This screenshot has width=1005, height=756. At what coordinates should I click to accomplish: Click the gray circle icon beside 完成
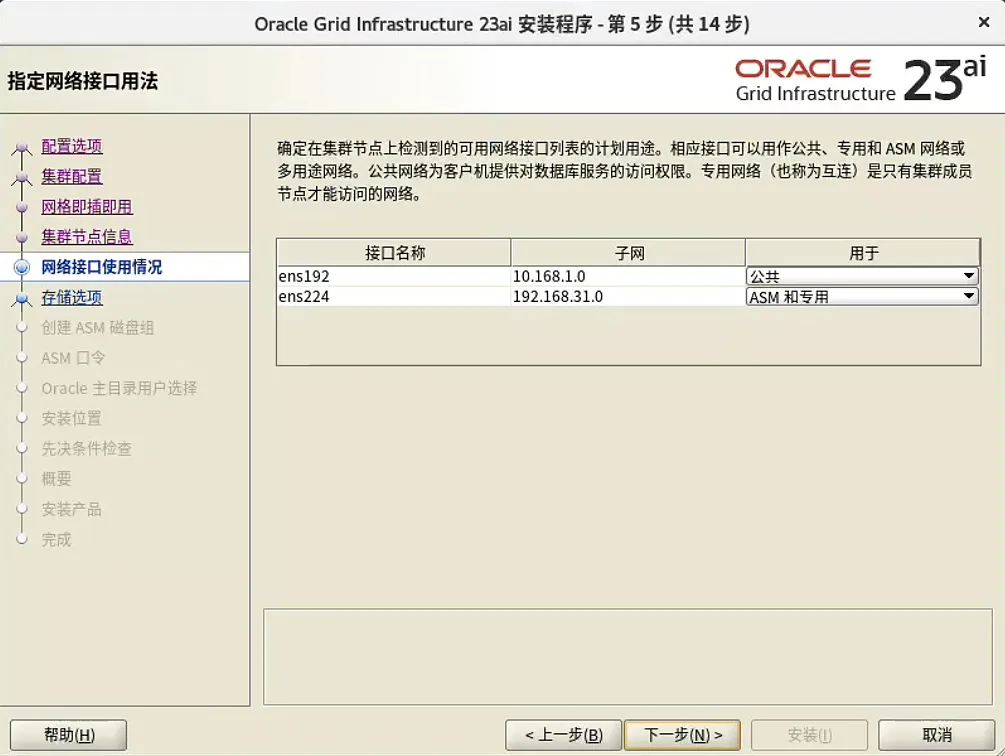click(23, 539)
